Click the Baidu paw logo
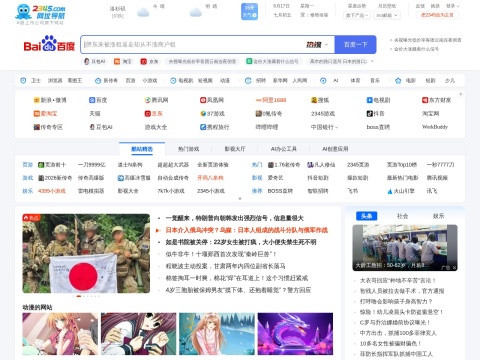Viewport: 480px width, 360px height. click(49, 44)
